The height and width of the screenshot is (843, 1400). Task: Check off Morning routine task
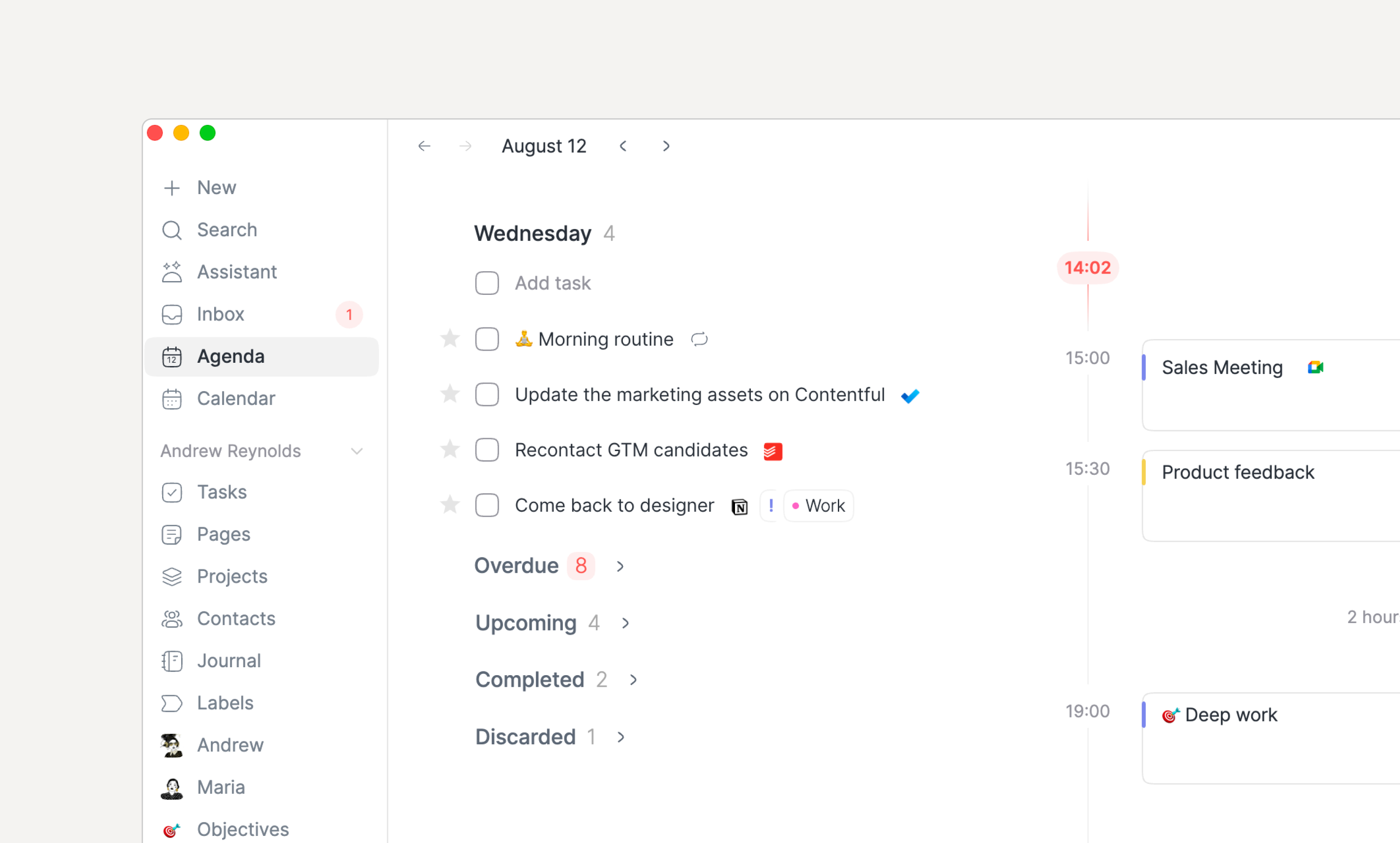[x=487, y=339]
